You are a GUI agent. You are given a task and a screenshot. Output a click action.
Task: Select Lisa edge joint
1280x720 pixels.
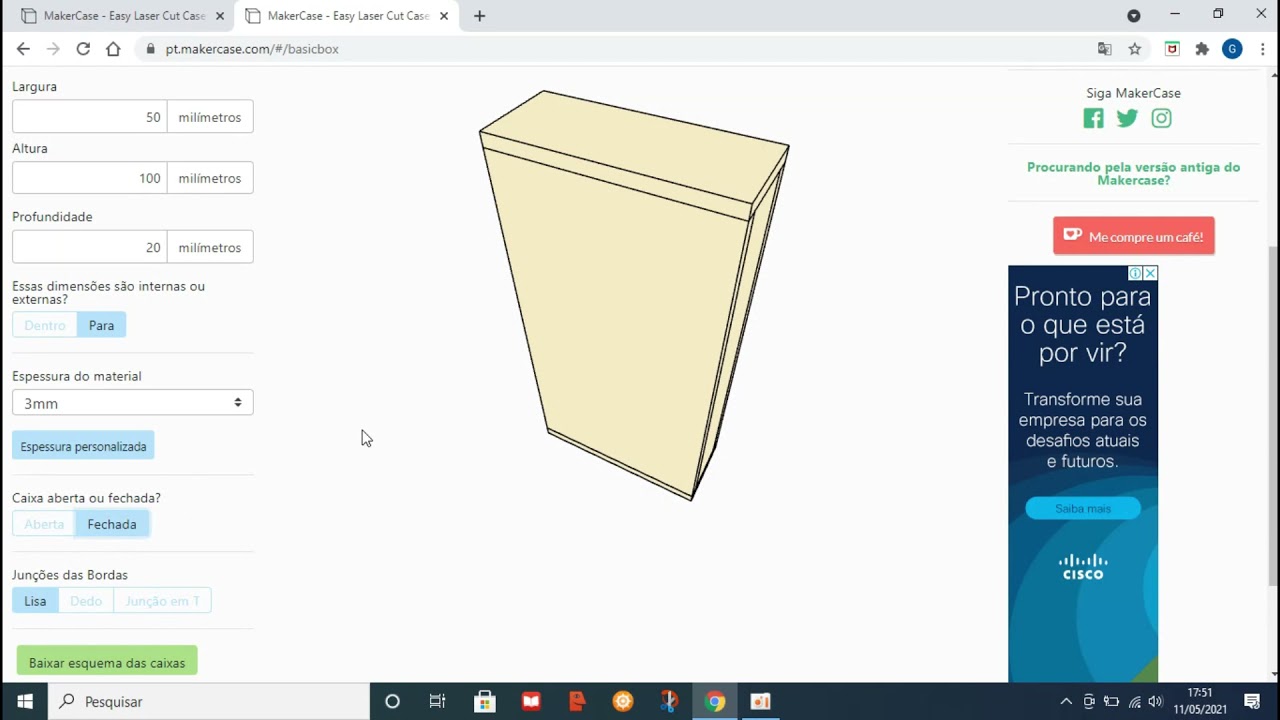(x=35, y=601)
